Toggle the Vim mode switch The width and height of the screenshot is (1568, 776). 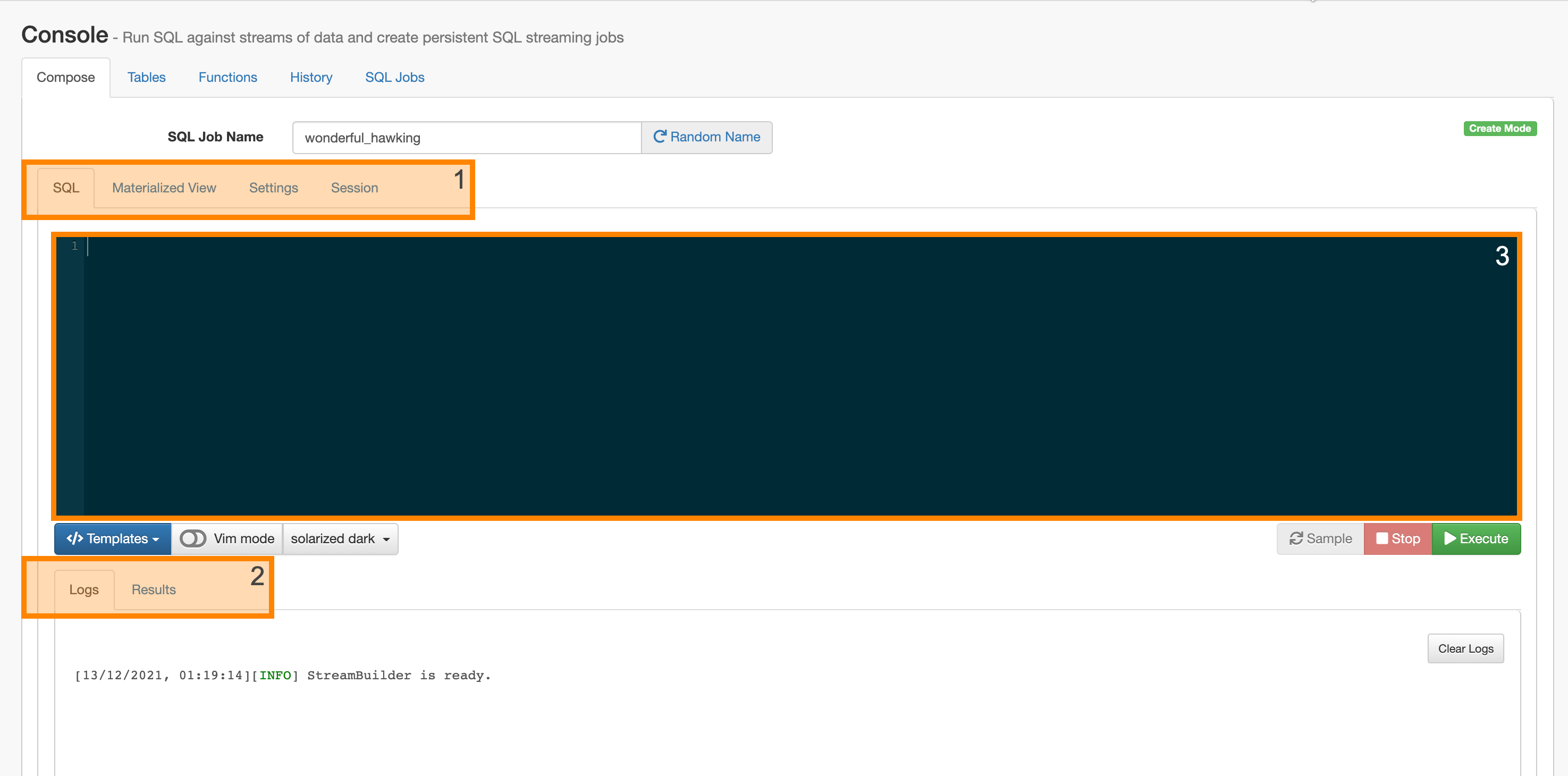(193, 538)
